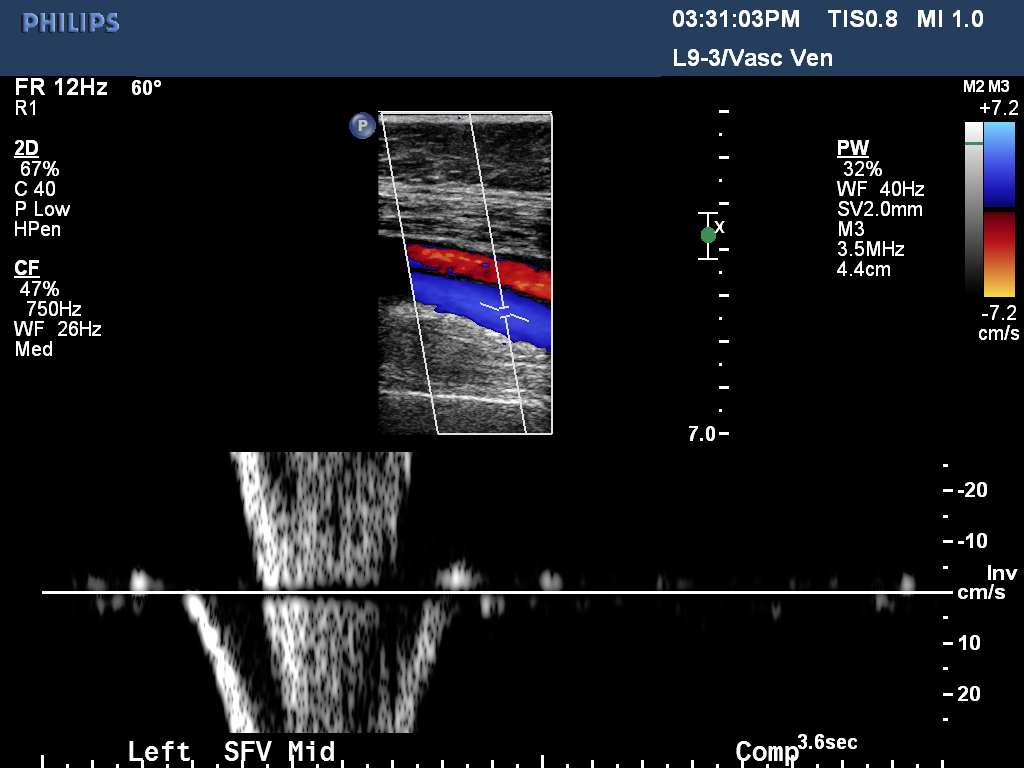This screenshot has width=1024, height=768.
Task: Click the L9-3/Vasc Ven transducer preset
Action: click(x=752, y=58)
